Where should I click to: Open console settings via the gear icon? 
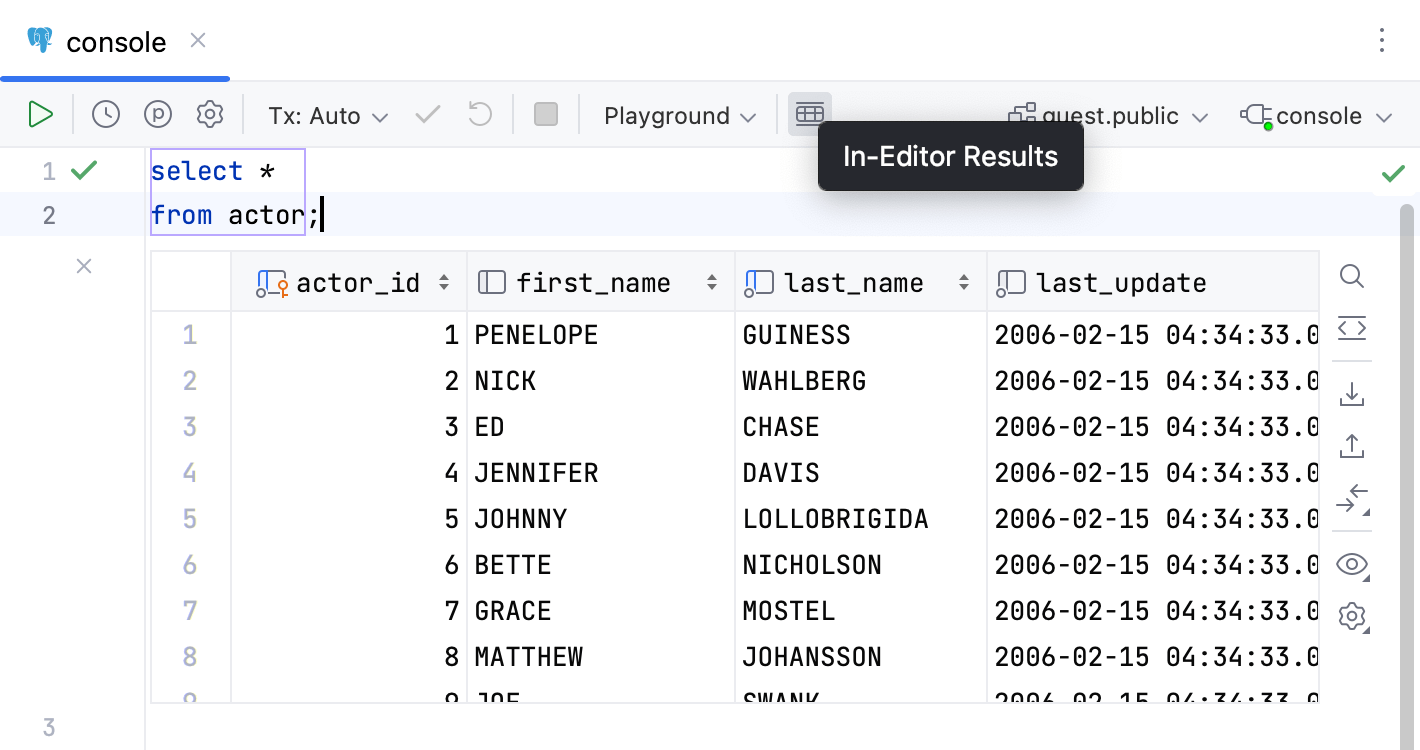(x=210, y=114)
